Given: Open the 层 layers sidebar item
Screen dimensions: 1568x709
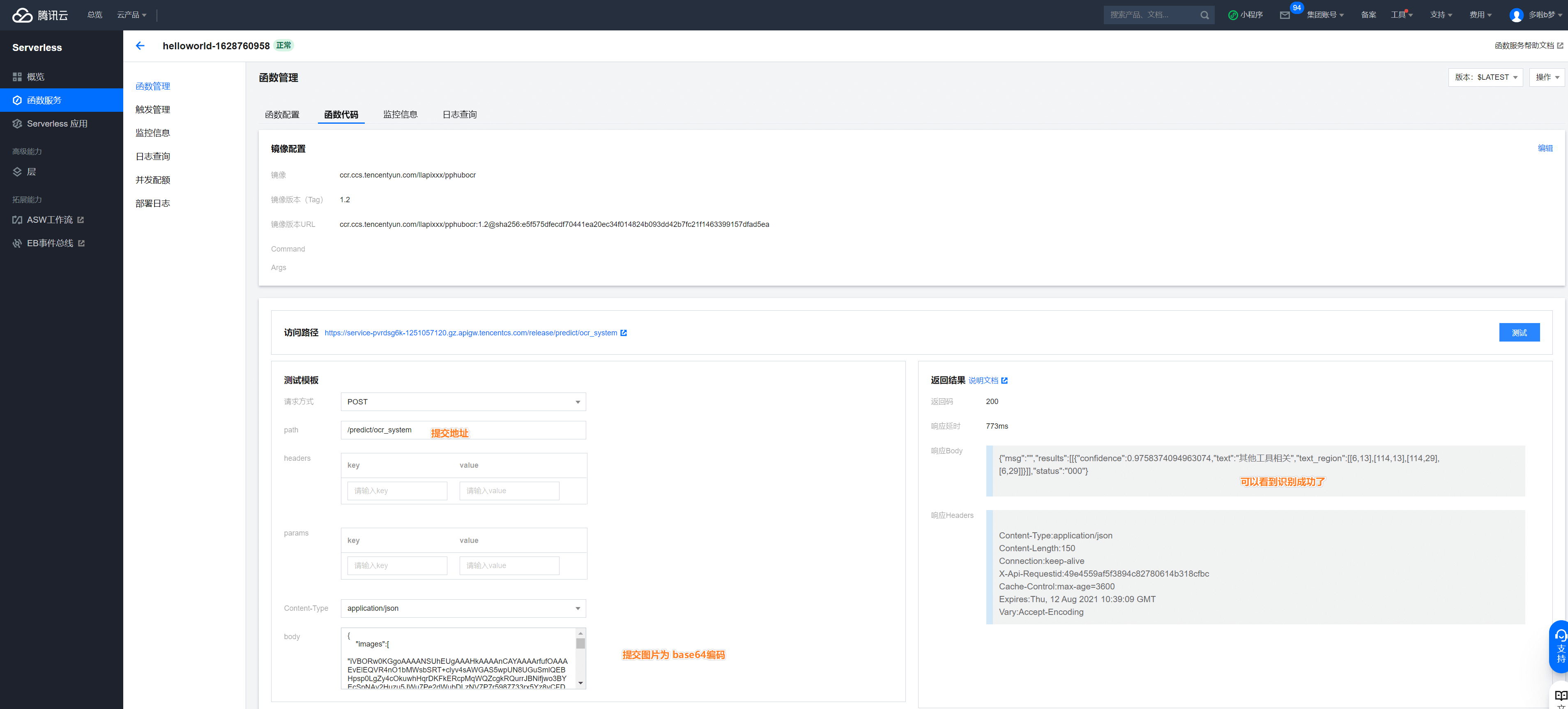Looking at the screenshot, I should (x=30, y=172).
